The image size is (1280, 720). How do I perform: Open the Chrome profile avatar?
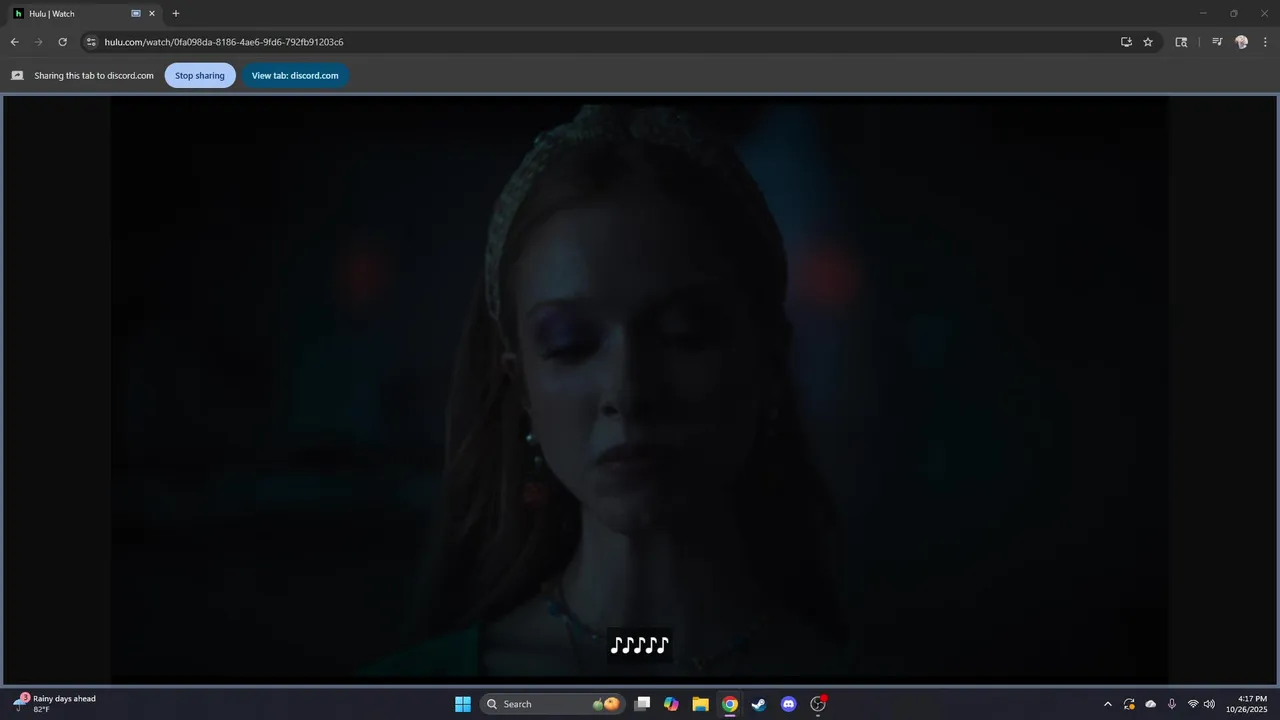click(1242, 42)
